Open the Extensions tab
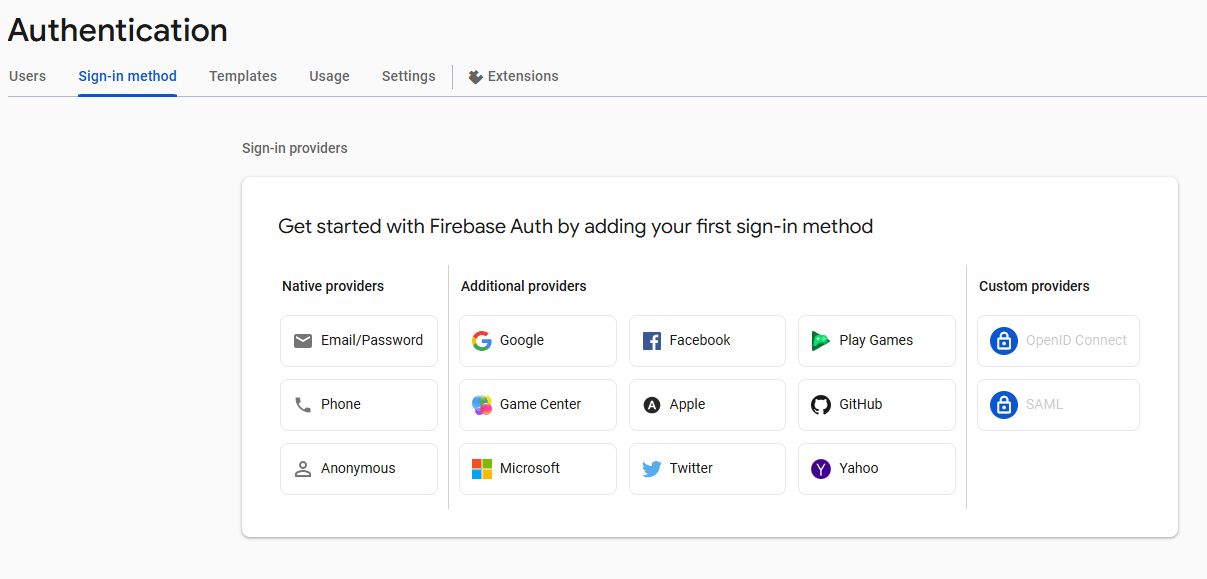The height and width of the screenshot is (579, 1207). coord(513,76)
